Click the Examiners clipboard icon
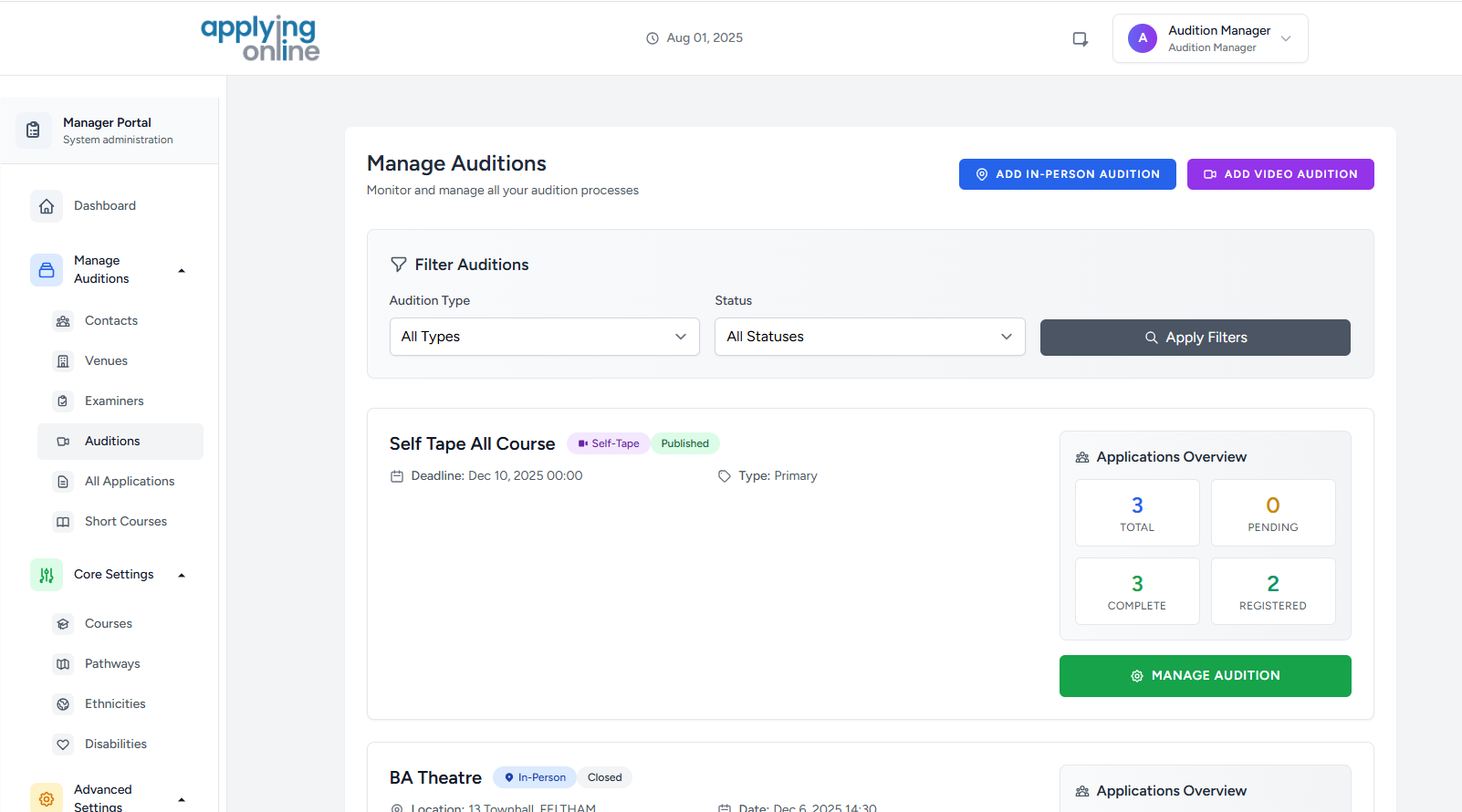Viewport: 1462px width, 812px height. click(x=63, y=401)
